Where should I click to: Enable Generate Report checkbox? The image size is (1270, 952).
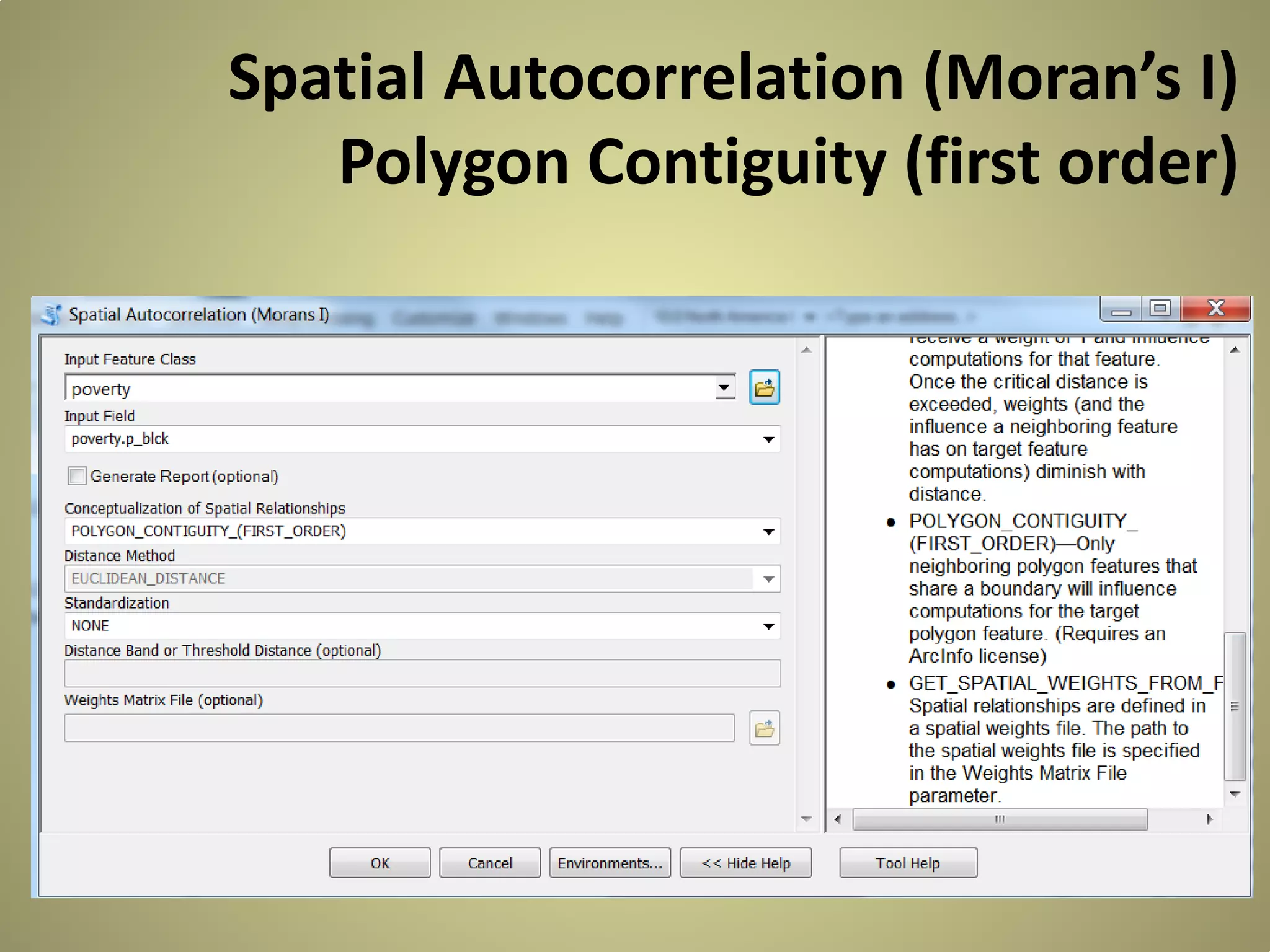tap(77, 476)
